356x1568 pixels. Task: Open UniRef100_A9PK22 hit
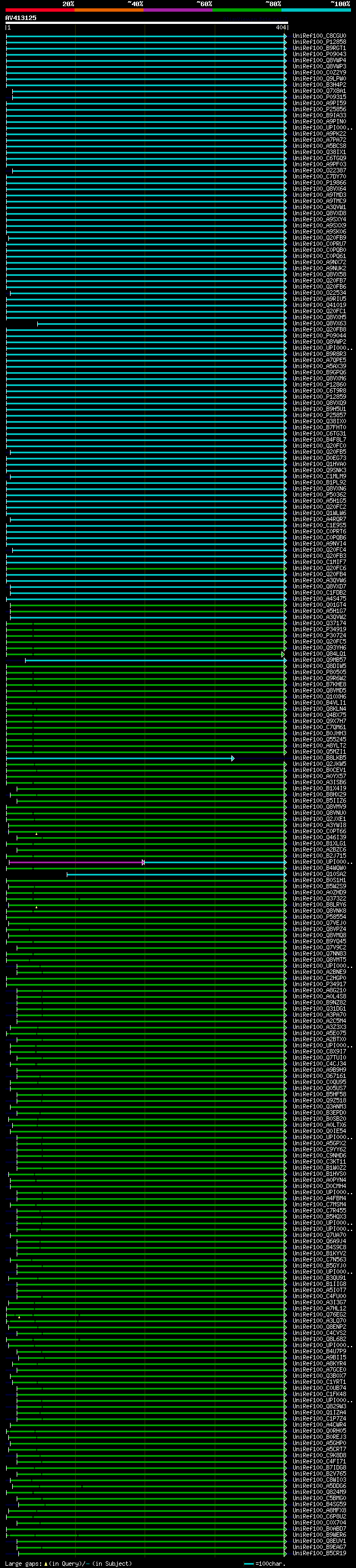(x=319, y=134)
